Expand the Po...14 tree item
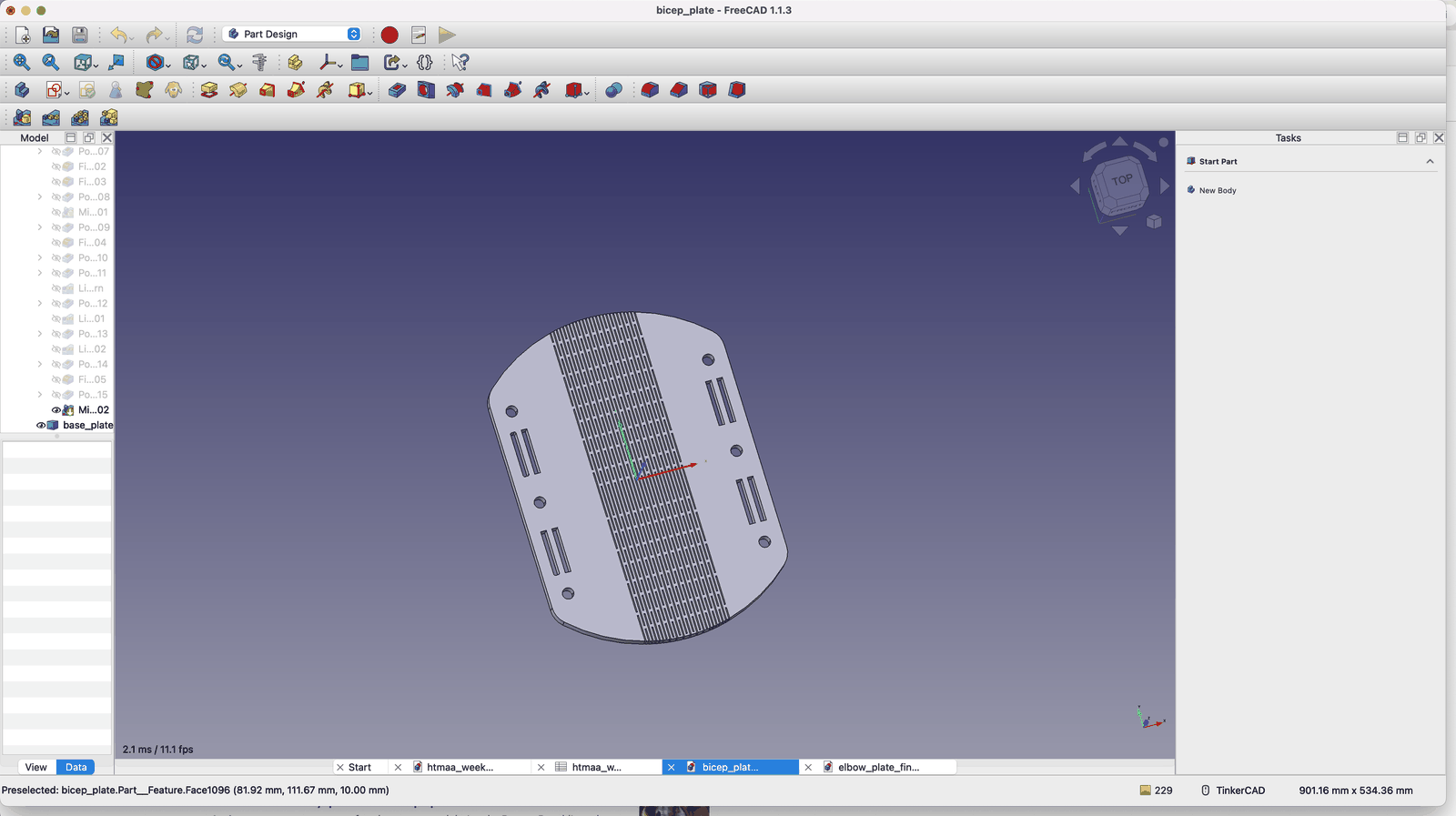 (40, 365)
